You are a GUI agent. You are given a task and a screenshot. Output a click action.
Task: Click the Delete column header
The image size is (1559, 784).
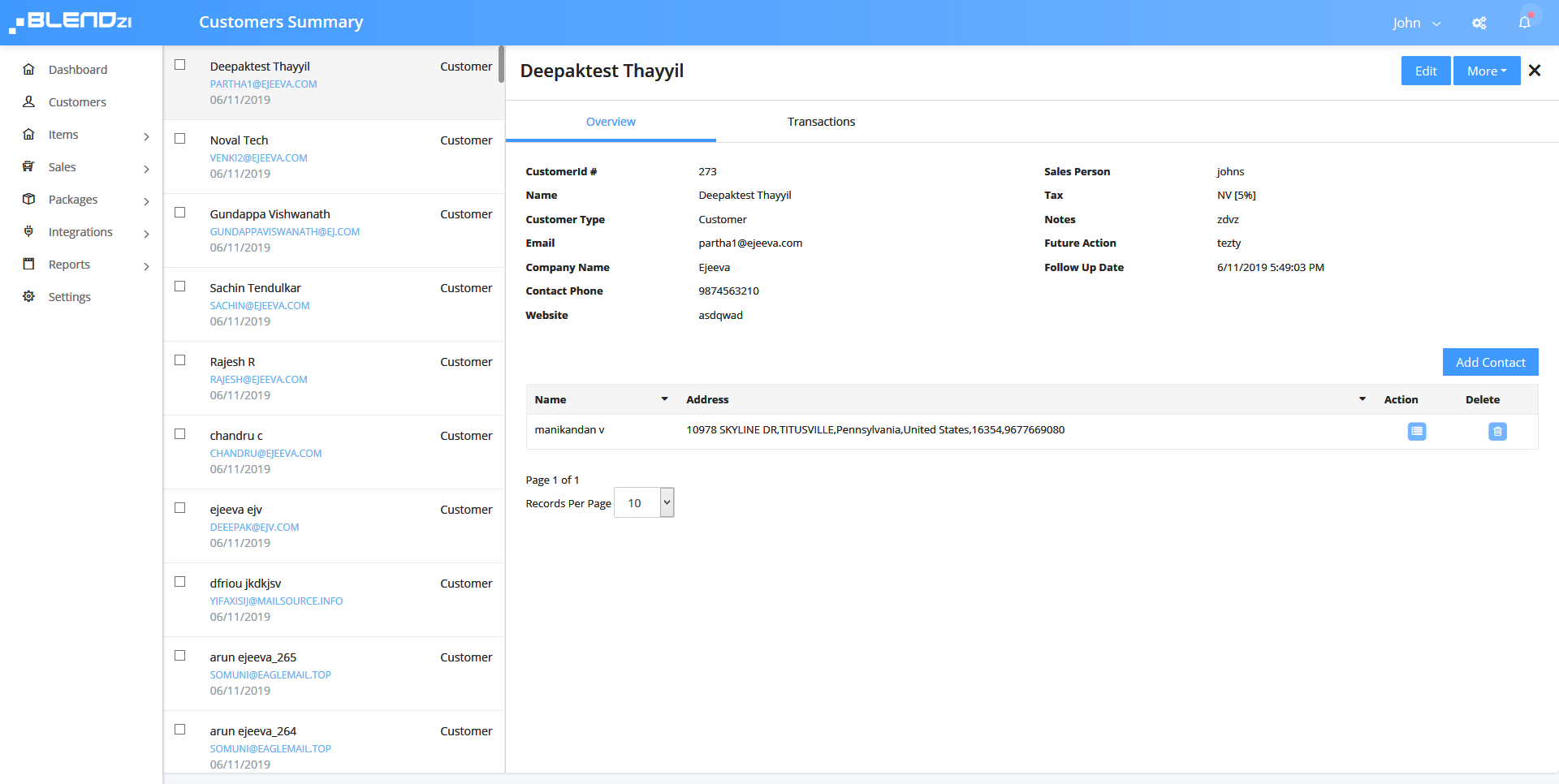click(x=1483, y=399)
